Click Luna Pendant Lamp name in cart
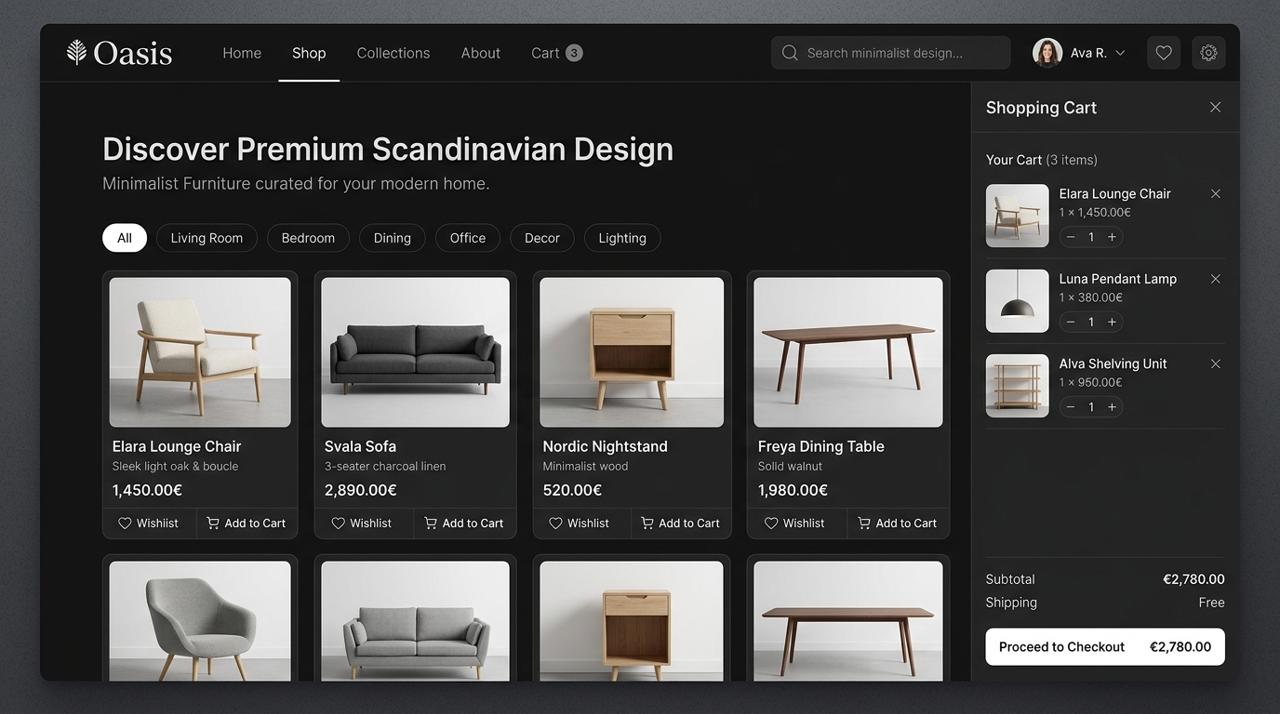Screen dimensions: 1280x714 1118,279
